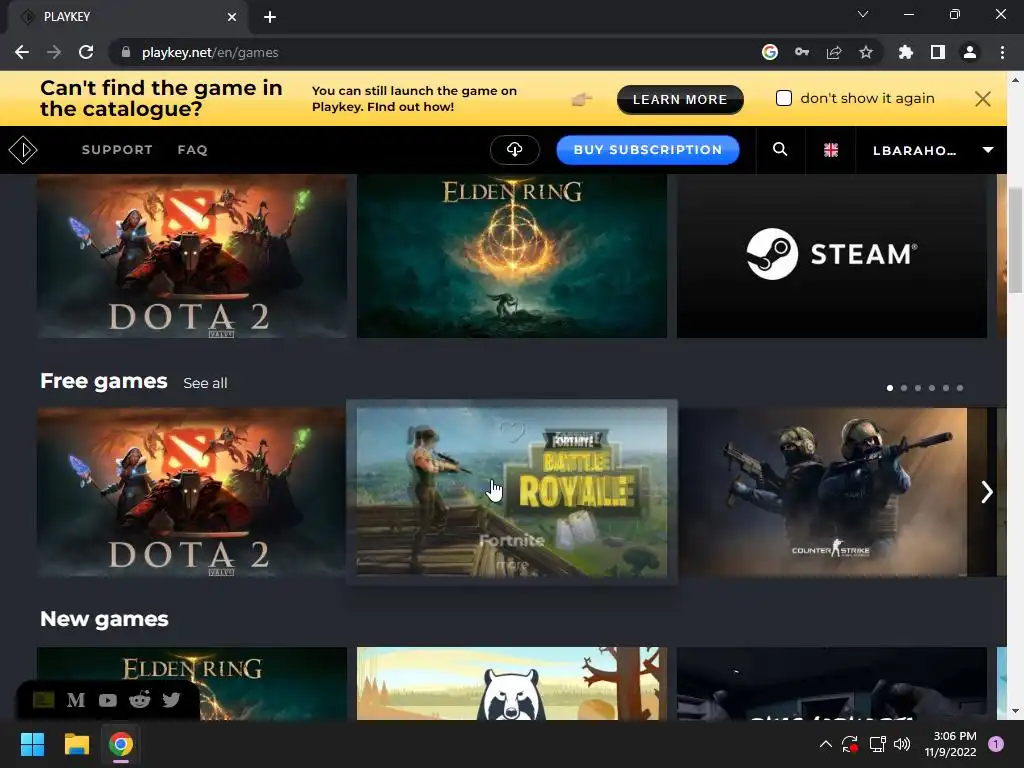Open the site search magnifier
1024x768 pixels.
pos(780,150)
